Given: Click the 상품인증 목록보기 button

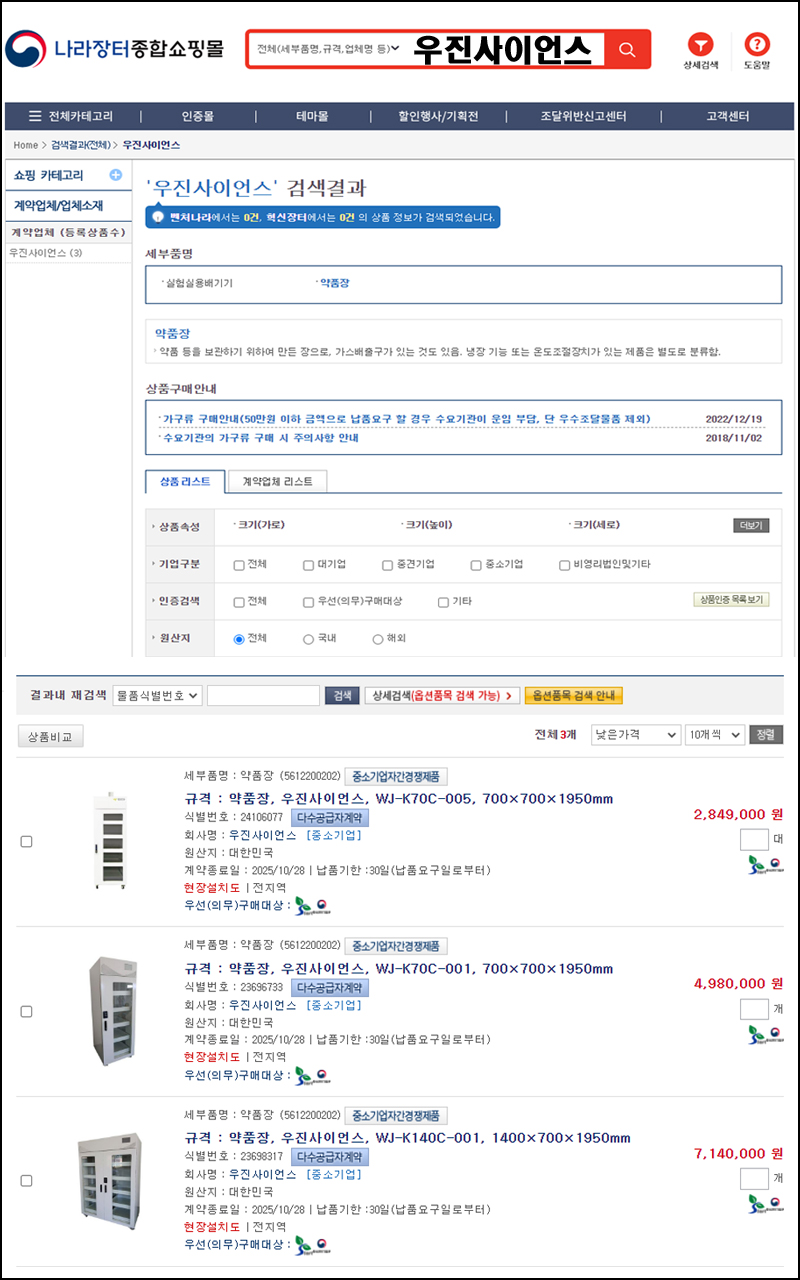Looking at the screenshot, I should (x=731, y=600).
